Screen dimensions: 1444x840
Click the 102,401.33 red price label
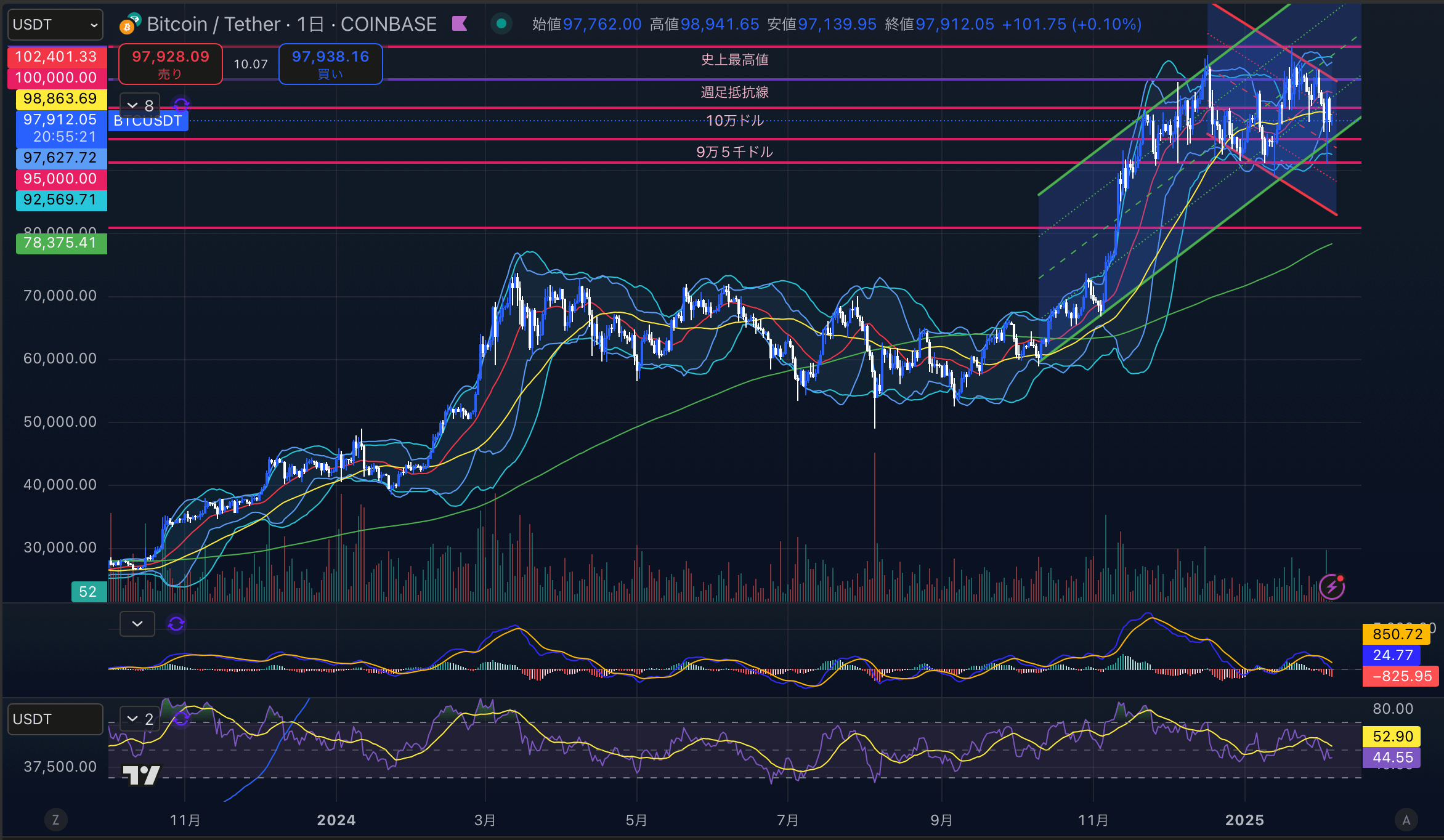57,57
